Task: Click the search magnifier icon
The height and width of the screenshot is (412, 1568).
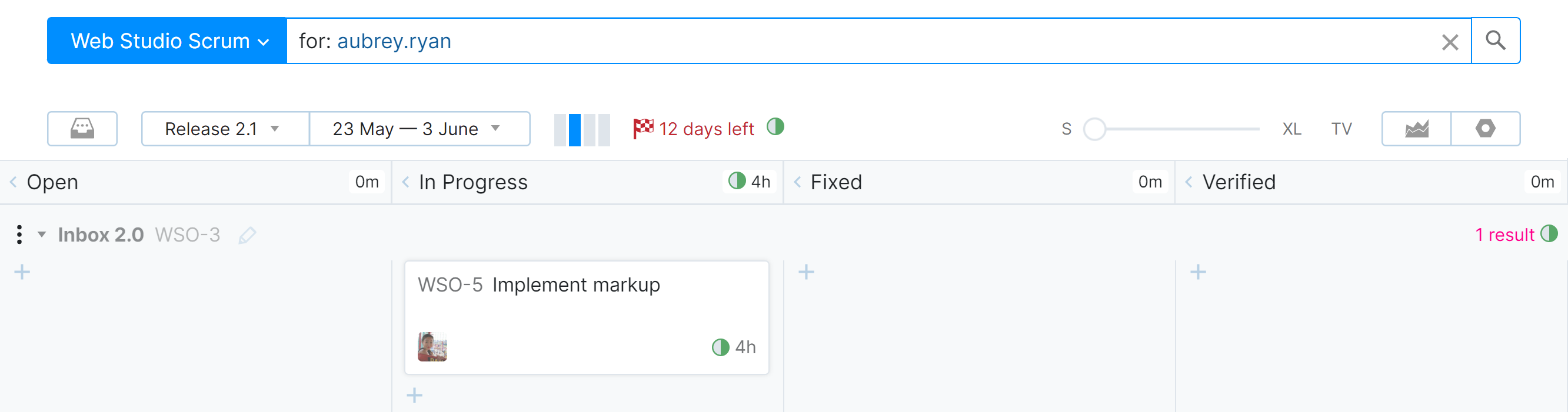Action: (x=1495, y=41)
